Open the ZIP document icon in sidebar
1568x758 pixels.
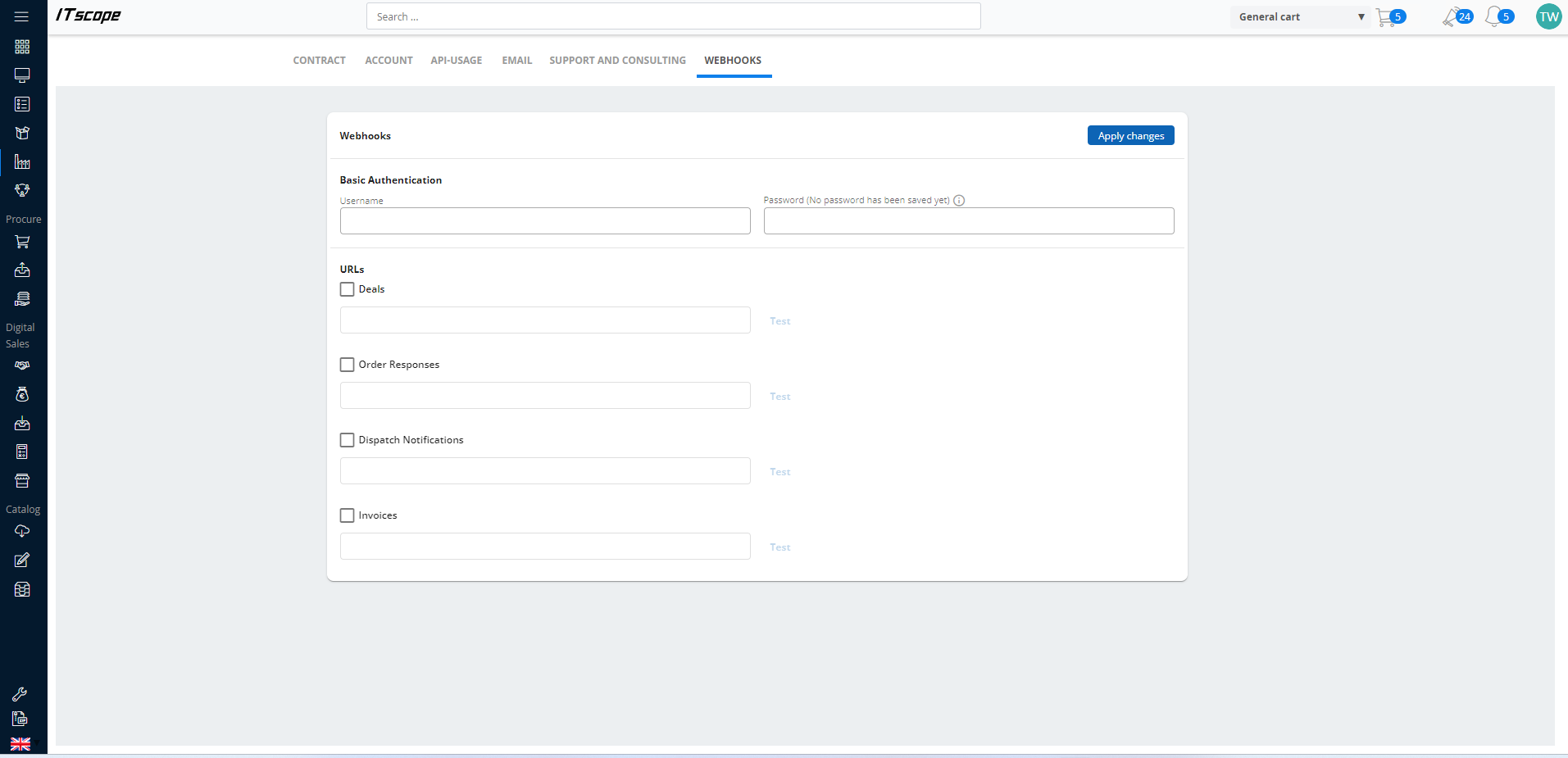pos(20,719)
